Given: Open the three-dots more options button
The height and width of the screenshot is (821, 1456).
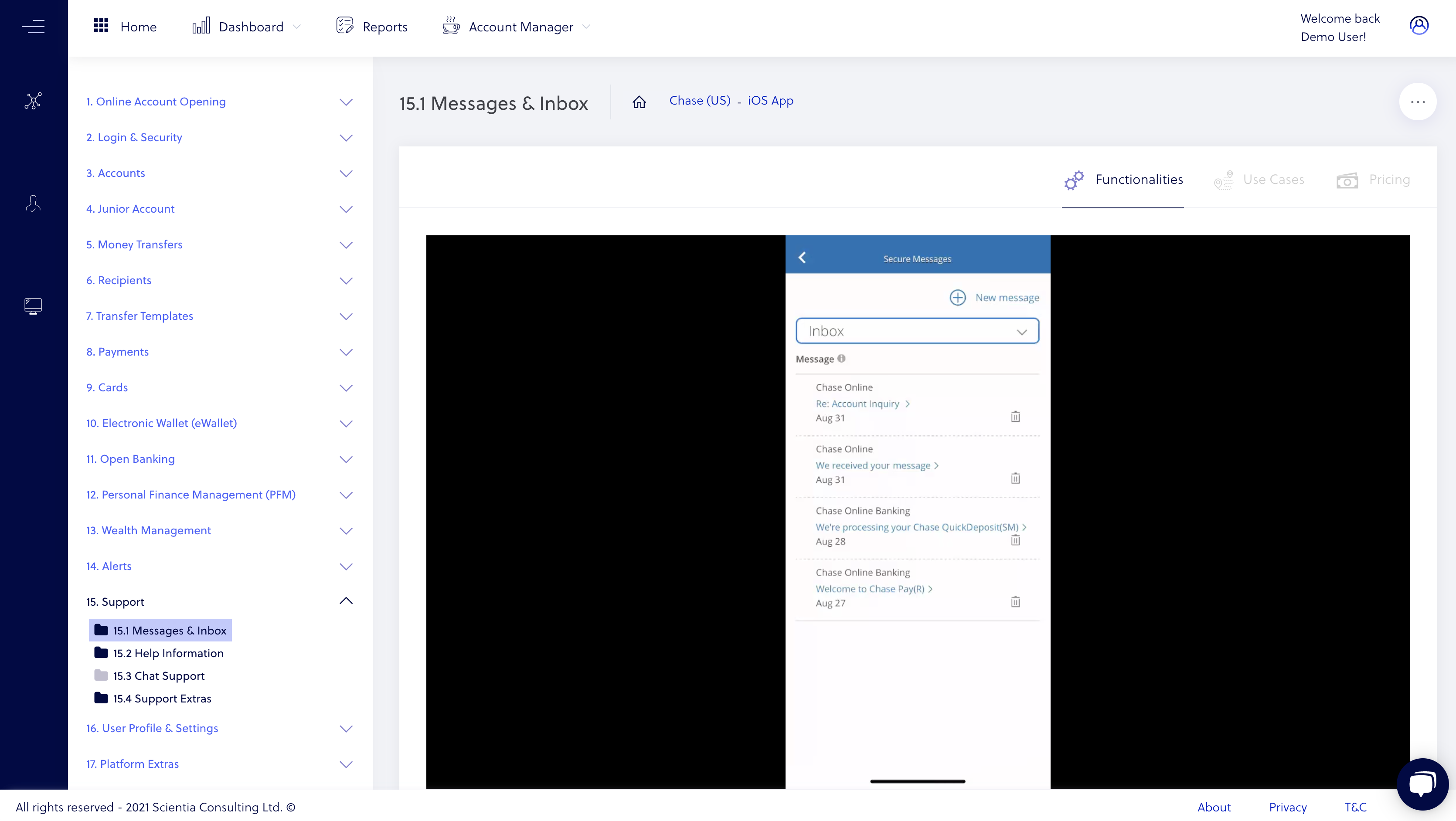Looking at the screenshot, I should point(1418,102).
